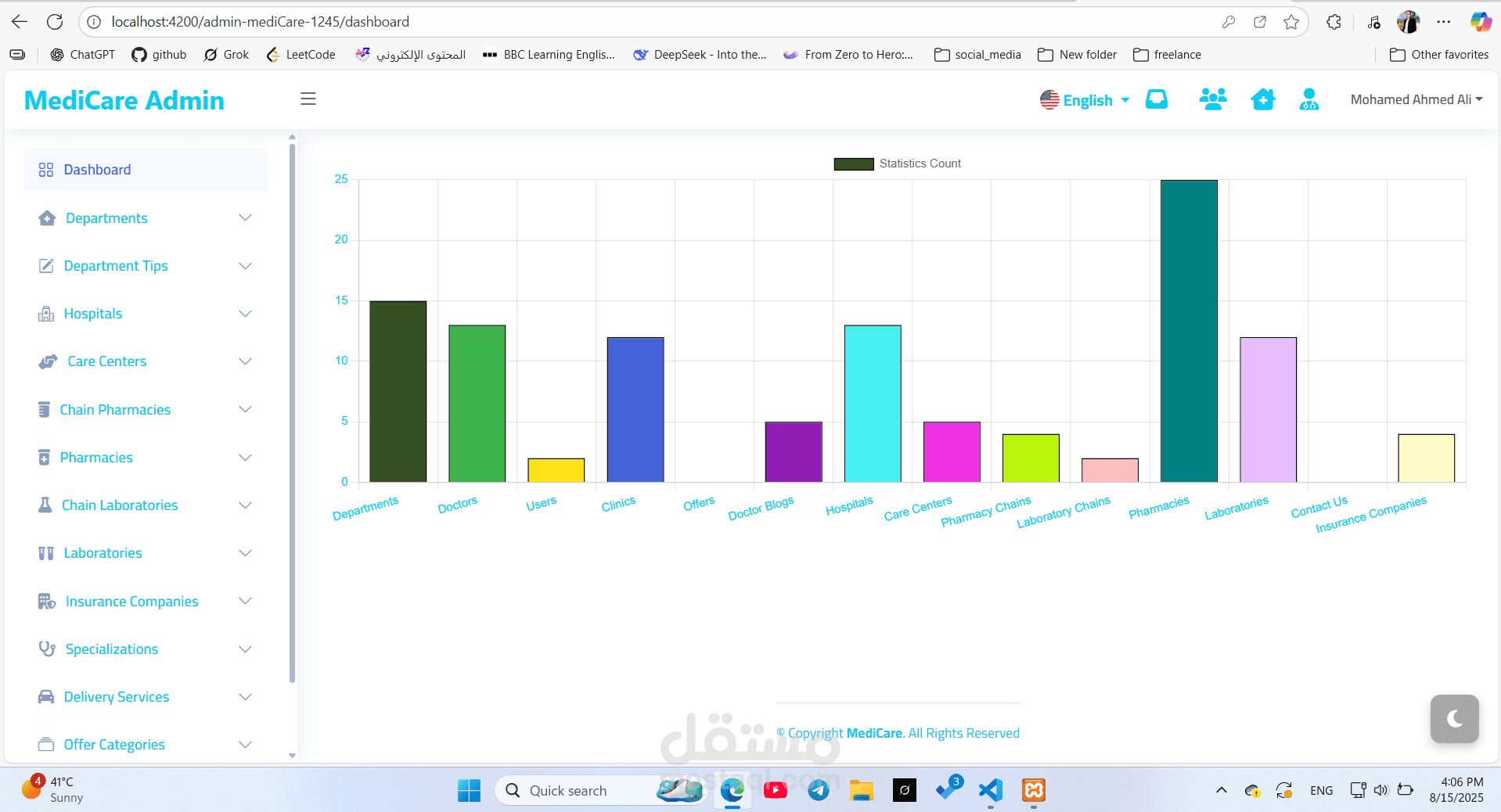The image size is (1501, 812).
Task: Expand the Department Tips chevron
Action: coord(245,266)
